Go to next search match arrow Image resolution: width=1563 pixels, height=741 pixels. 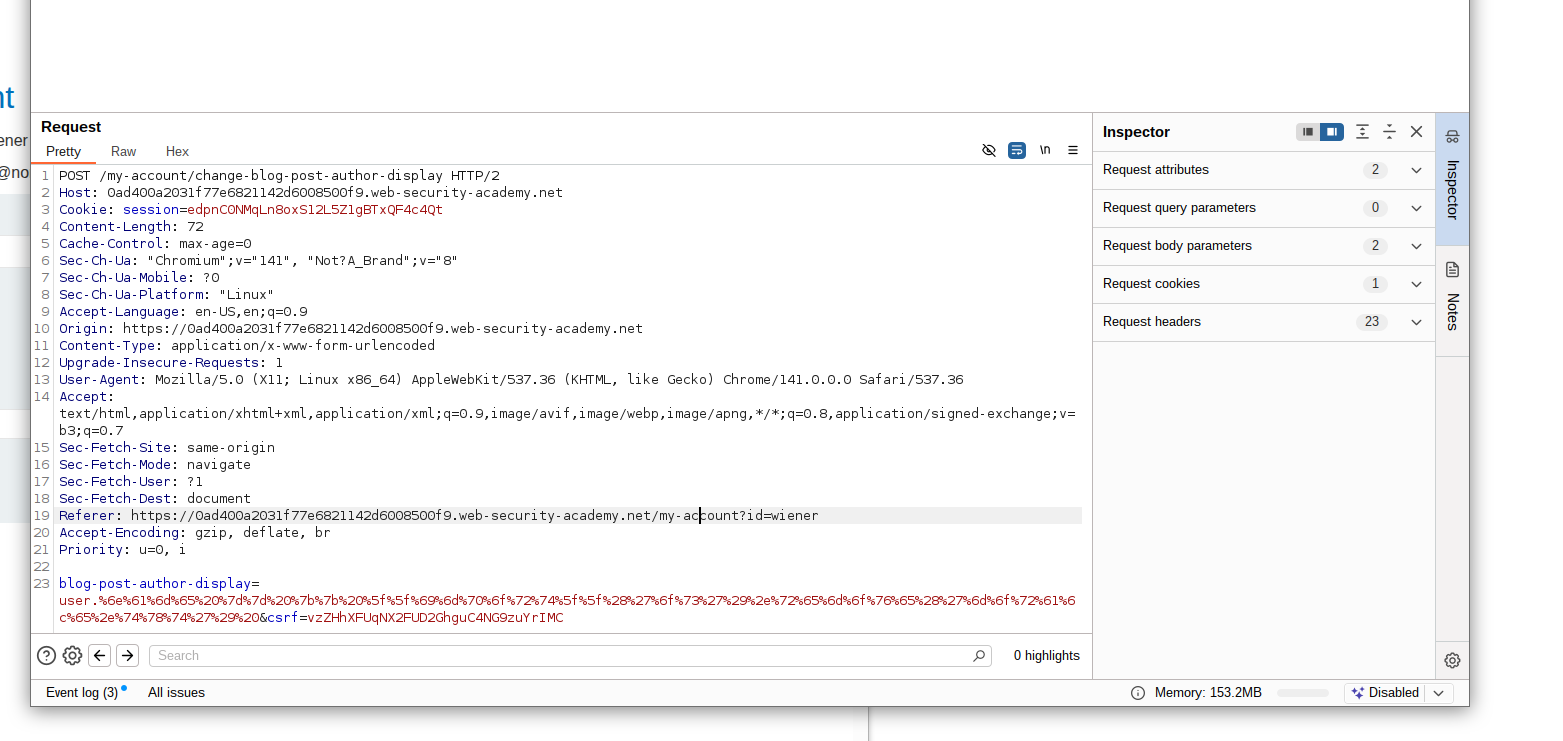(x=127, y=656)
